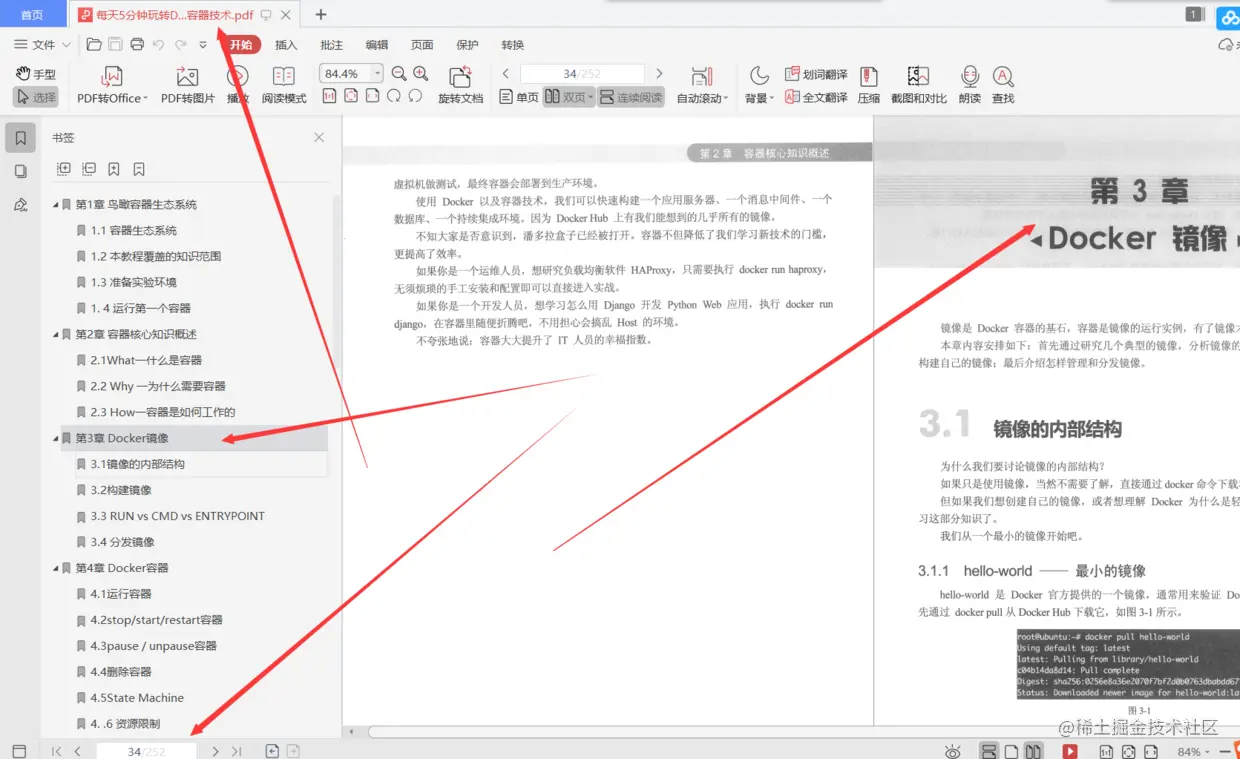Open the 保护 ribbon tab
The image size is (1240, 759).
pos(467,44)
